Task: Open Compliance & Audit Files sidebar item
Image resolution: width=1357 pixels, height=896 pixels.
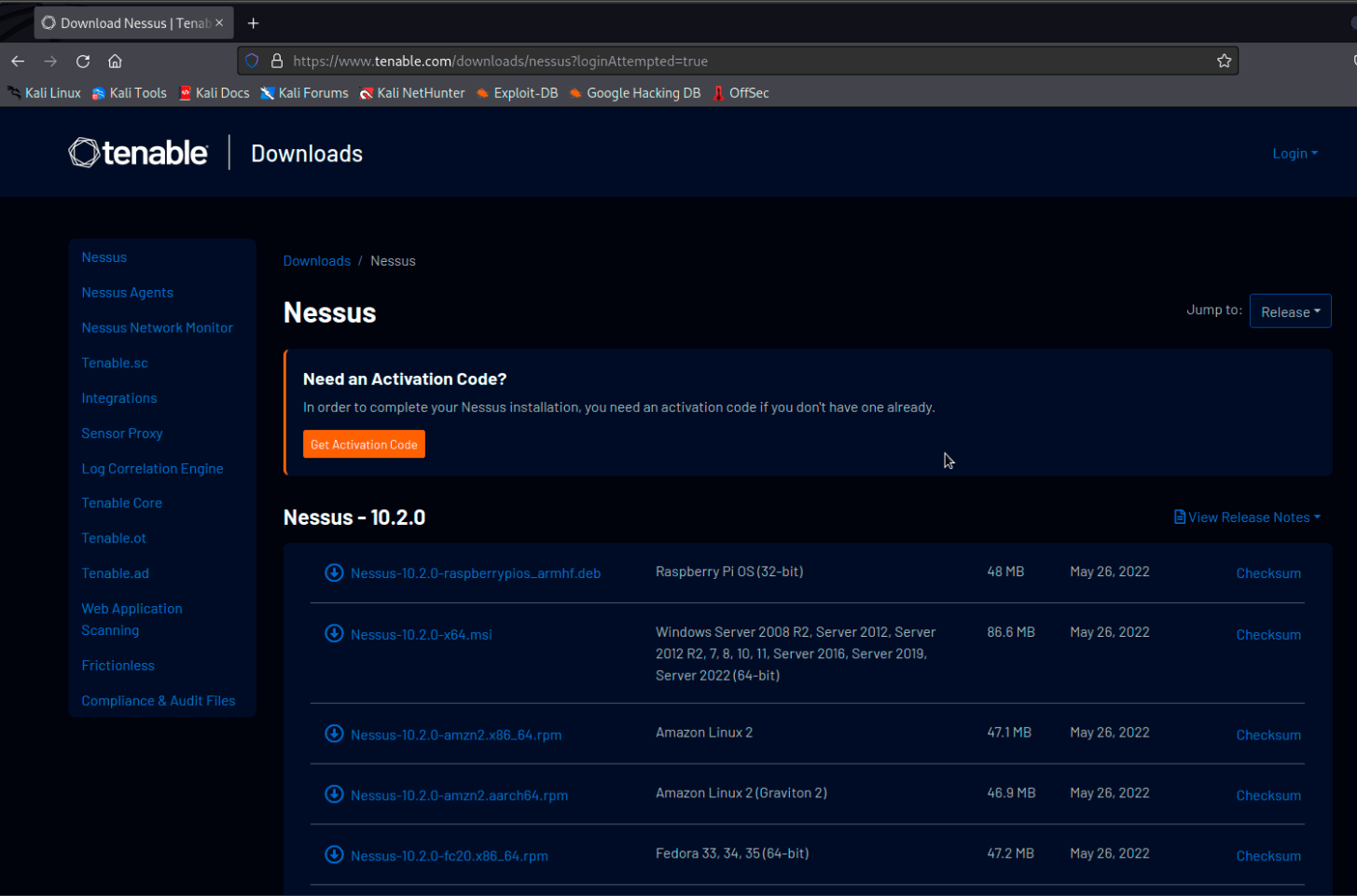Action: [159, 701]
